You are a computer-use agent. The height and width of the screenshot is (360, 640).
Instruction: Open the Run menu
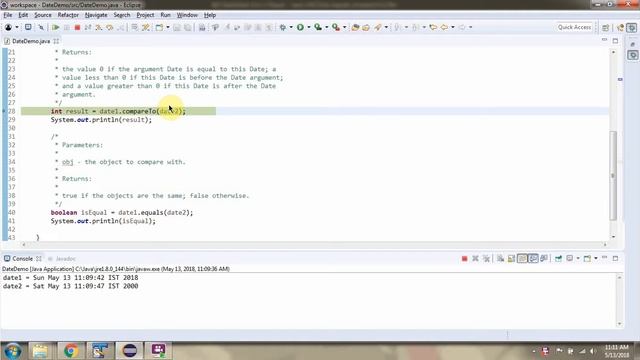(x=165, y=15)
